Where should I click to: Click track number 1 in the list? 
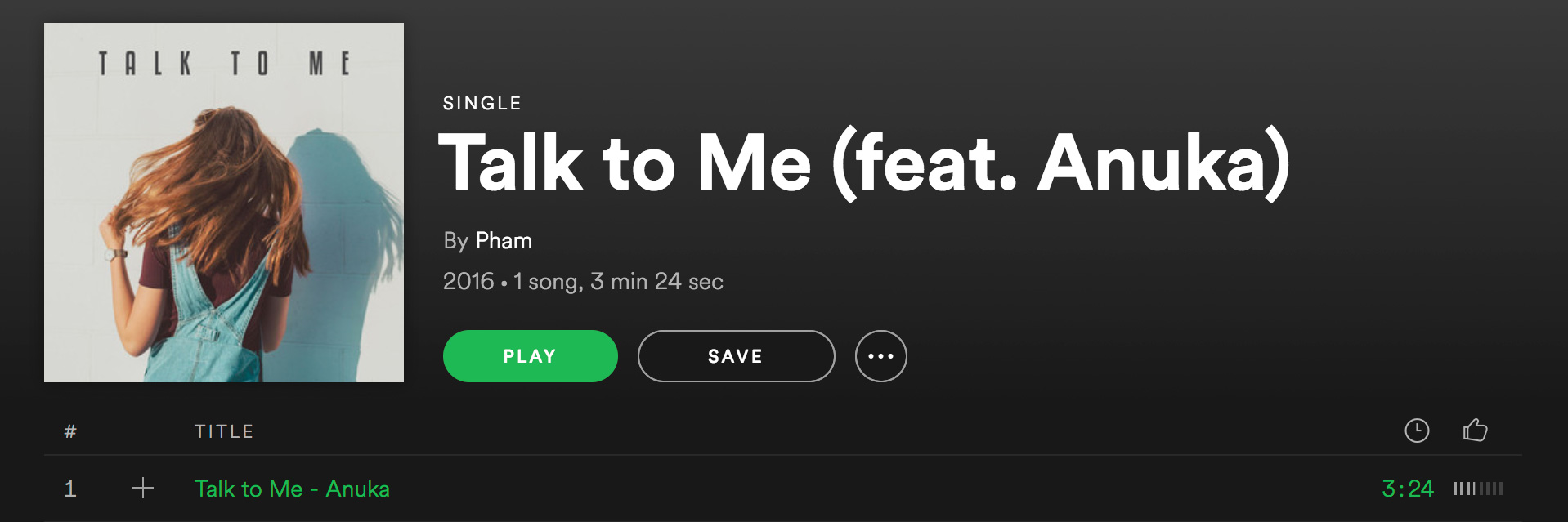[x=70, y=489]
